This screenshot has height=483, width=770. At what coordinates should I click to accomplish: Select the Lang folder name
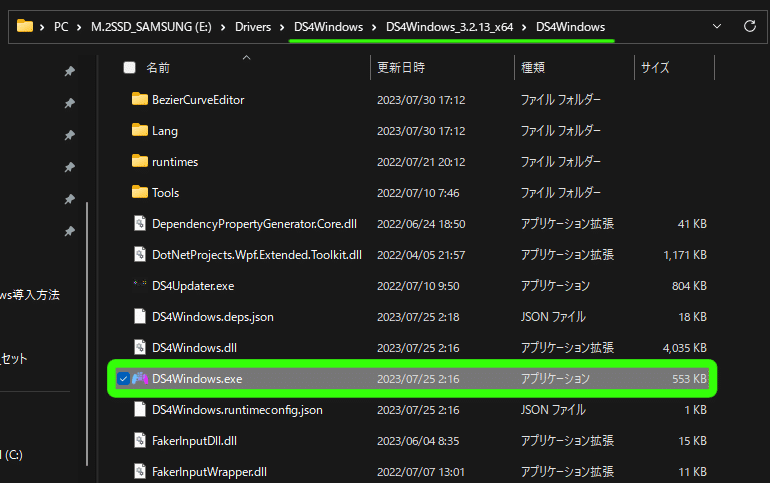(165, 131)
